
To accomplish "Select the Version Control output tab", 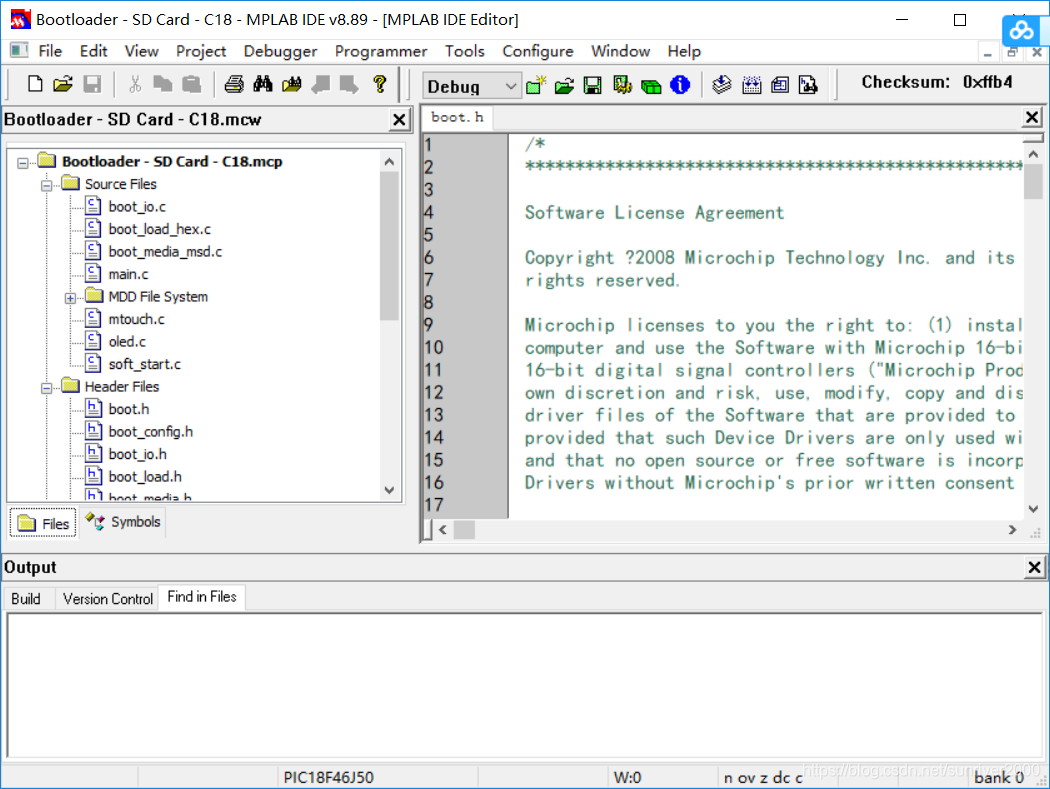I will coord(108,598).
